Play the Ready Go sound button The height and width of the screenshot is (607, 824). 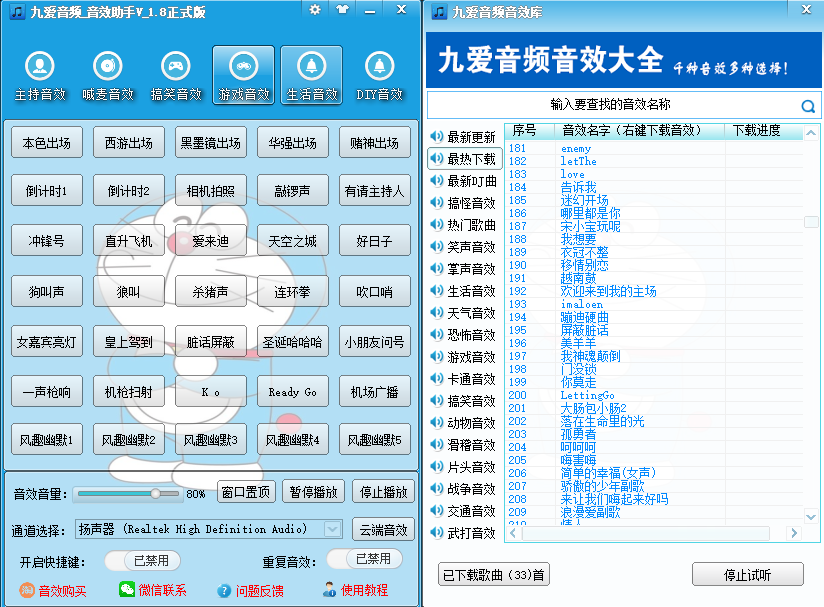[x=293, y=392]
